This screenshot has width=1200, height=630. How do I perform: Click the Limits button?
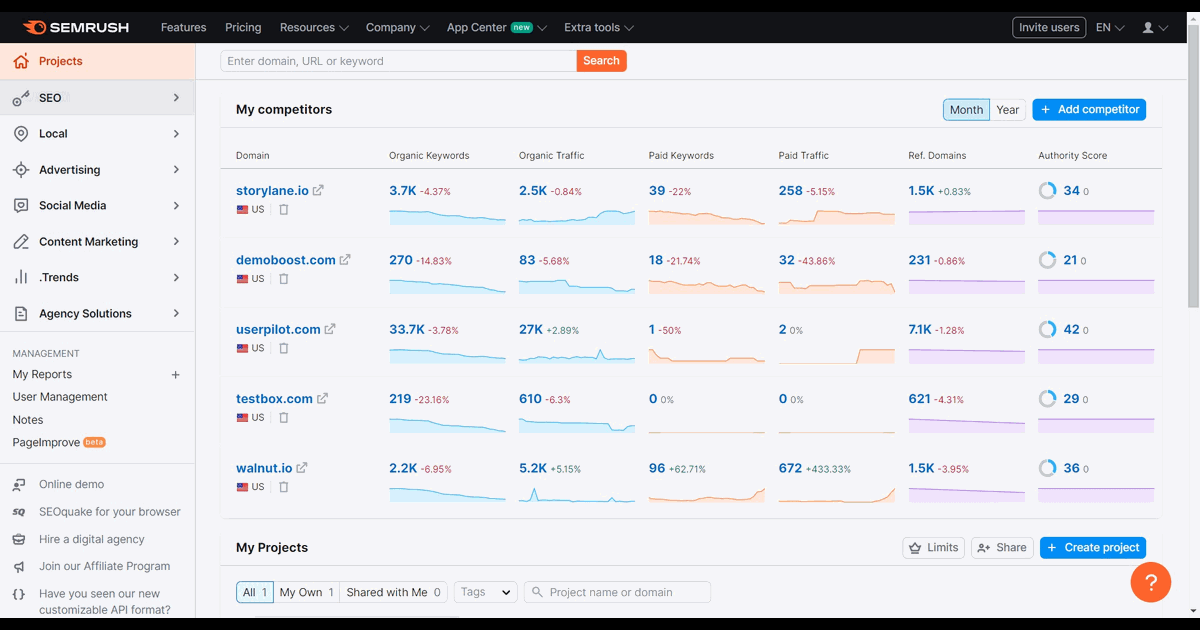click(x=934, y=547)
